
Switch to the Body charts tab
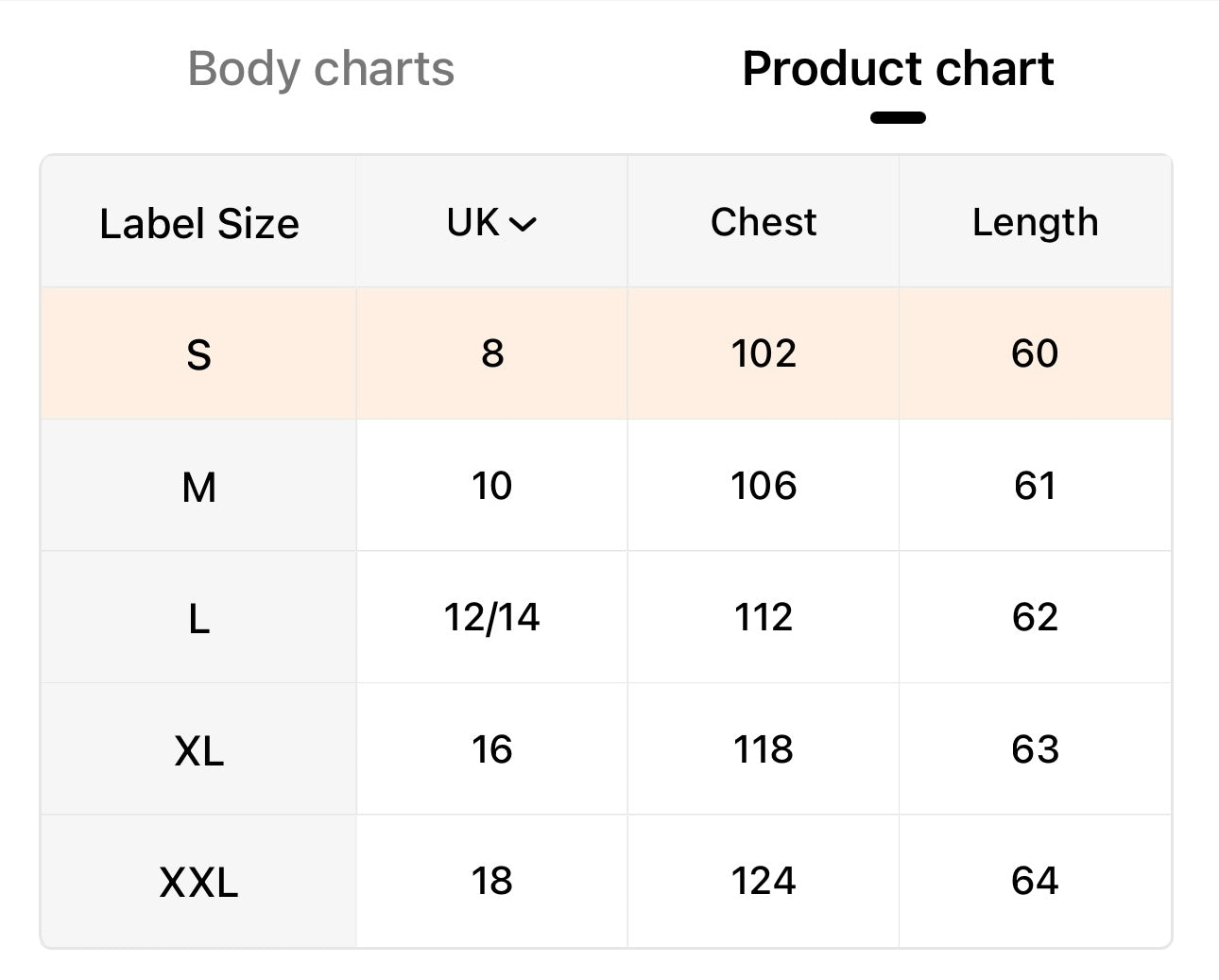tap(320, 69)
